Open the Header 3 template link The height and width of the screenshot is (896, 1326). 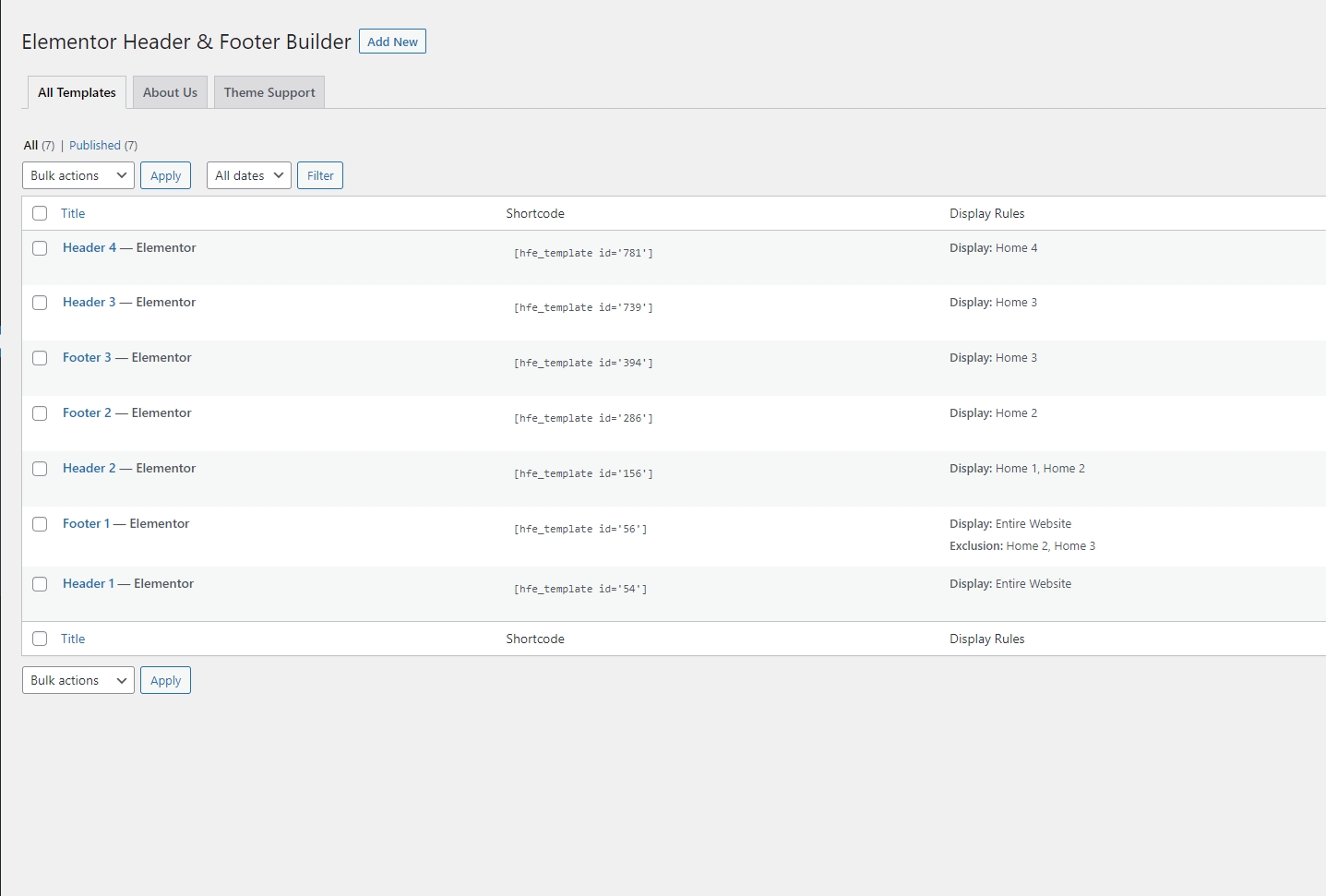[x=90, y=302]
